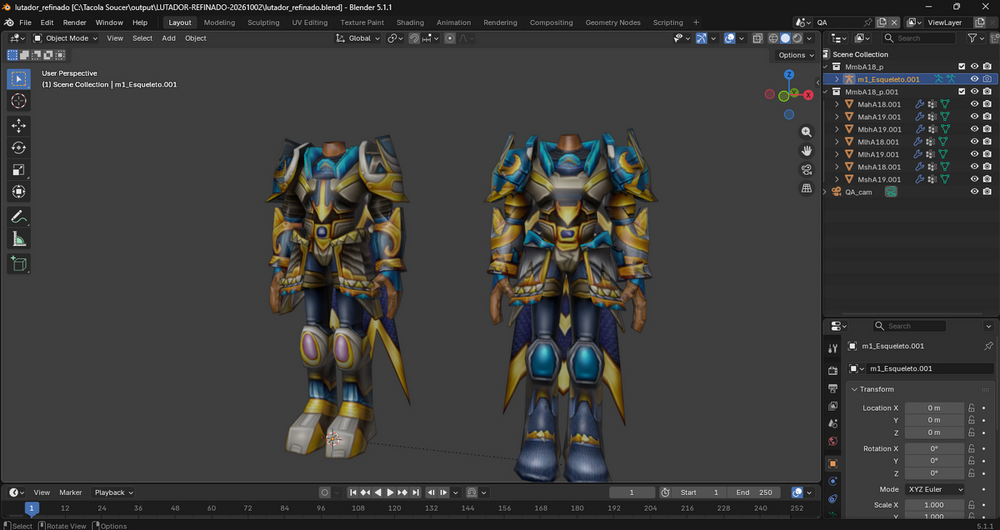Expand the MahA19.001 tree row
Viewport: 1000px width, 530px height.
(x=837, y=117)
